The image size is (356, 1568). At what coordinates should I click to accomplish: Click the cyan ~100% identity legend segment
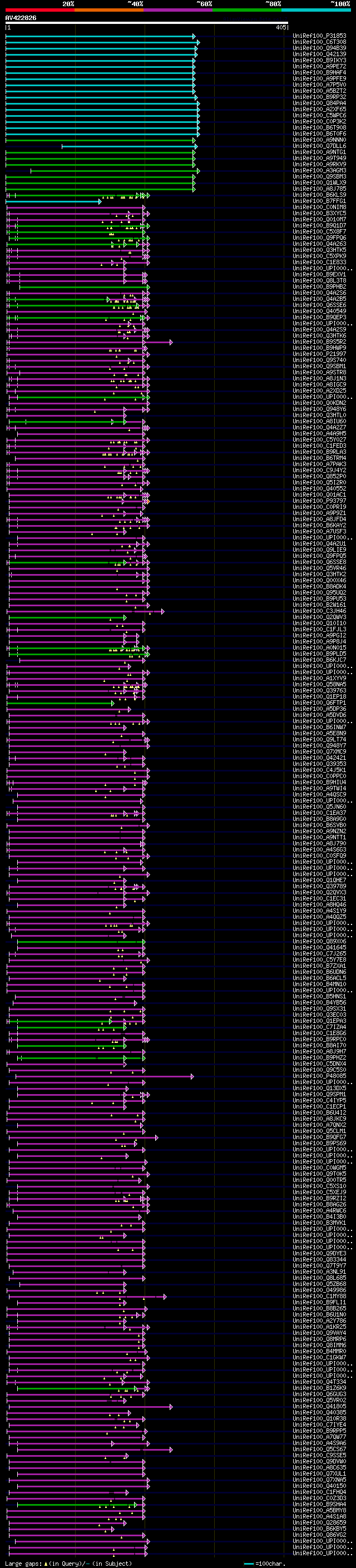(317, 10)
